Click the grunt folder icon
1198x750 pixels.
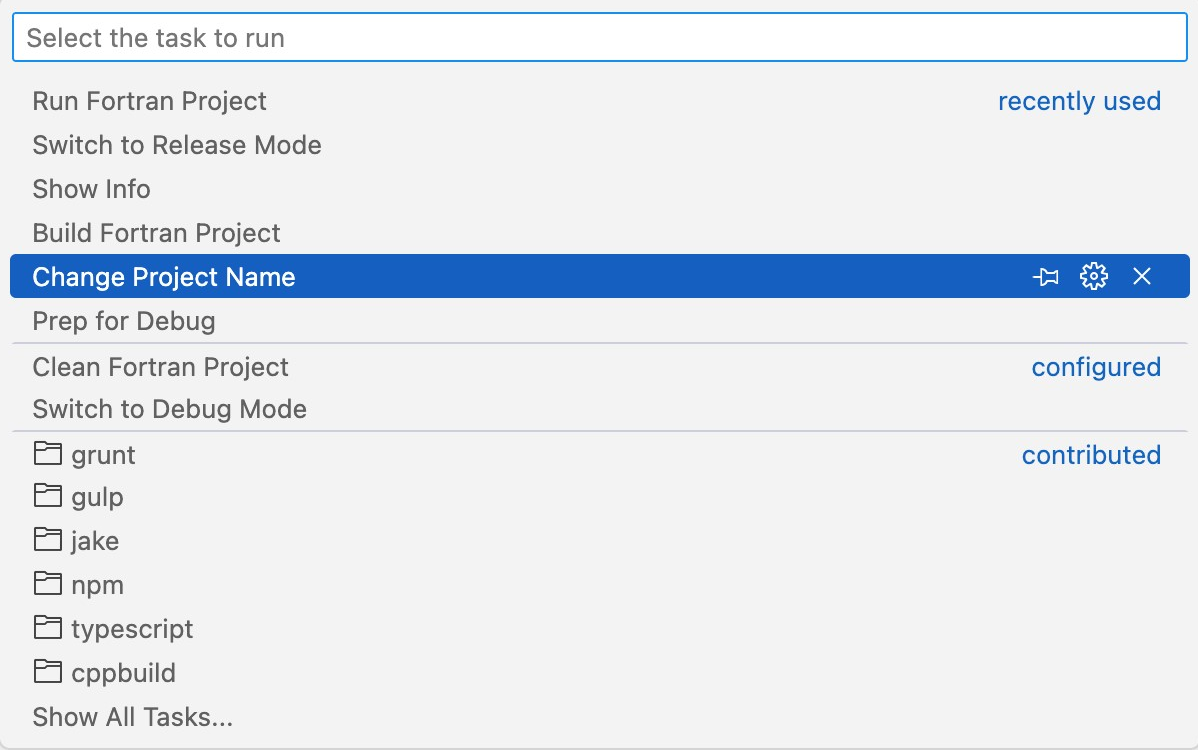coord(47,454)
